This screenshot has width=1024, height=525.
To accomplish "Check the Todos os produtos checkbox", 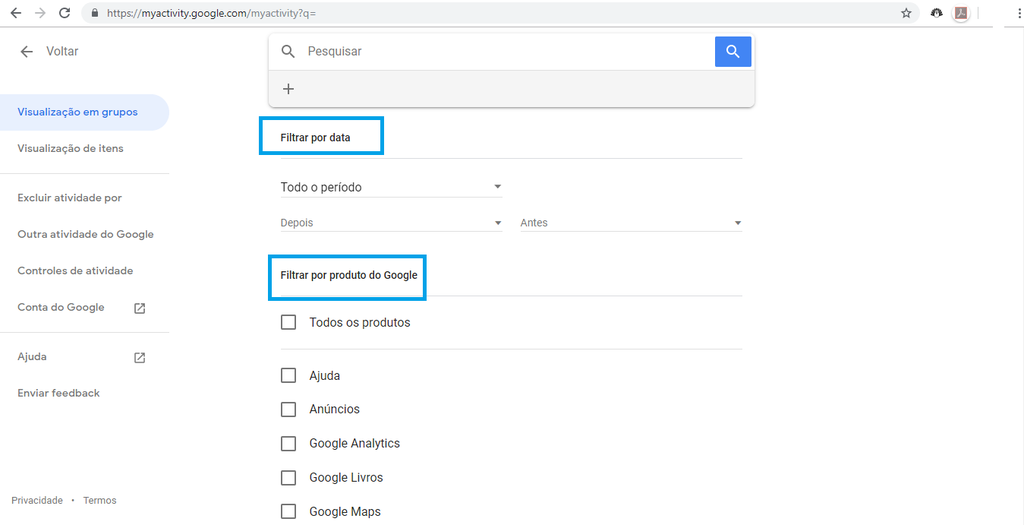I will 288,322.
